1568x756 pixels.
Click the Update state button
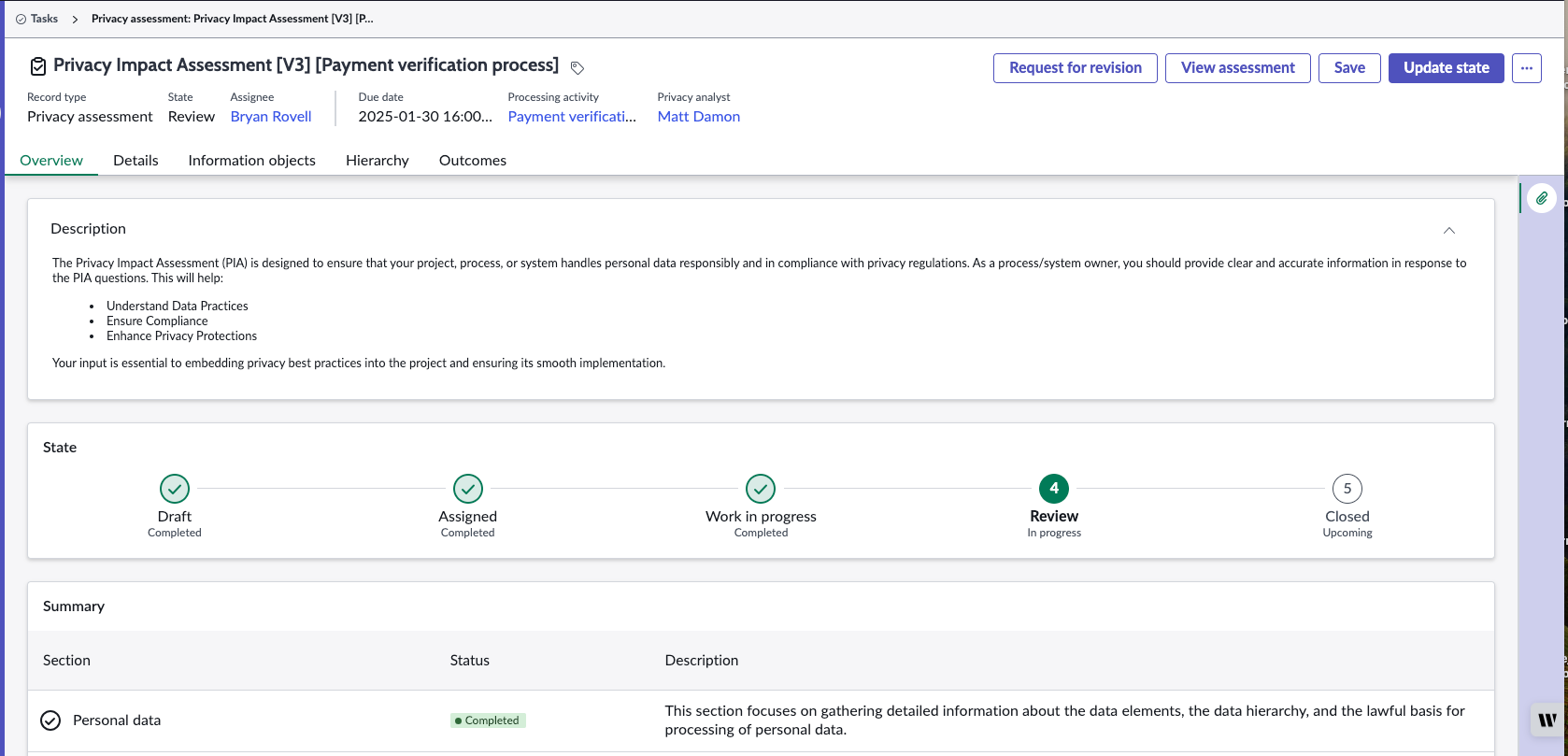coord(1447,67)
